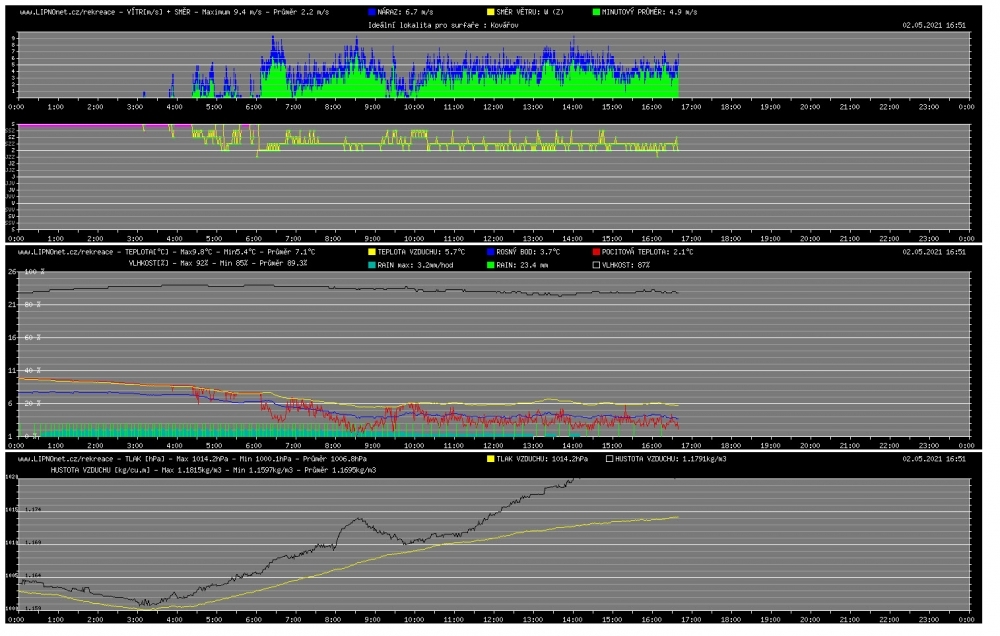
Task: Click the blue NÁRAZ legend swatch
Action: click(372, 12)
